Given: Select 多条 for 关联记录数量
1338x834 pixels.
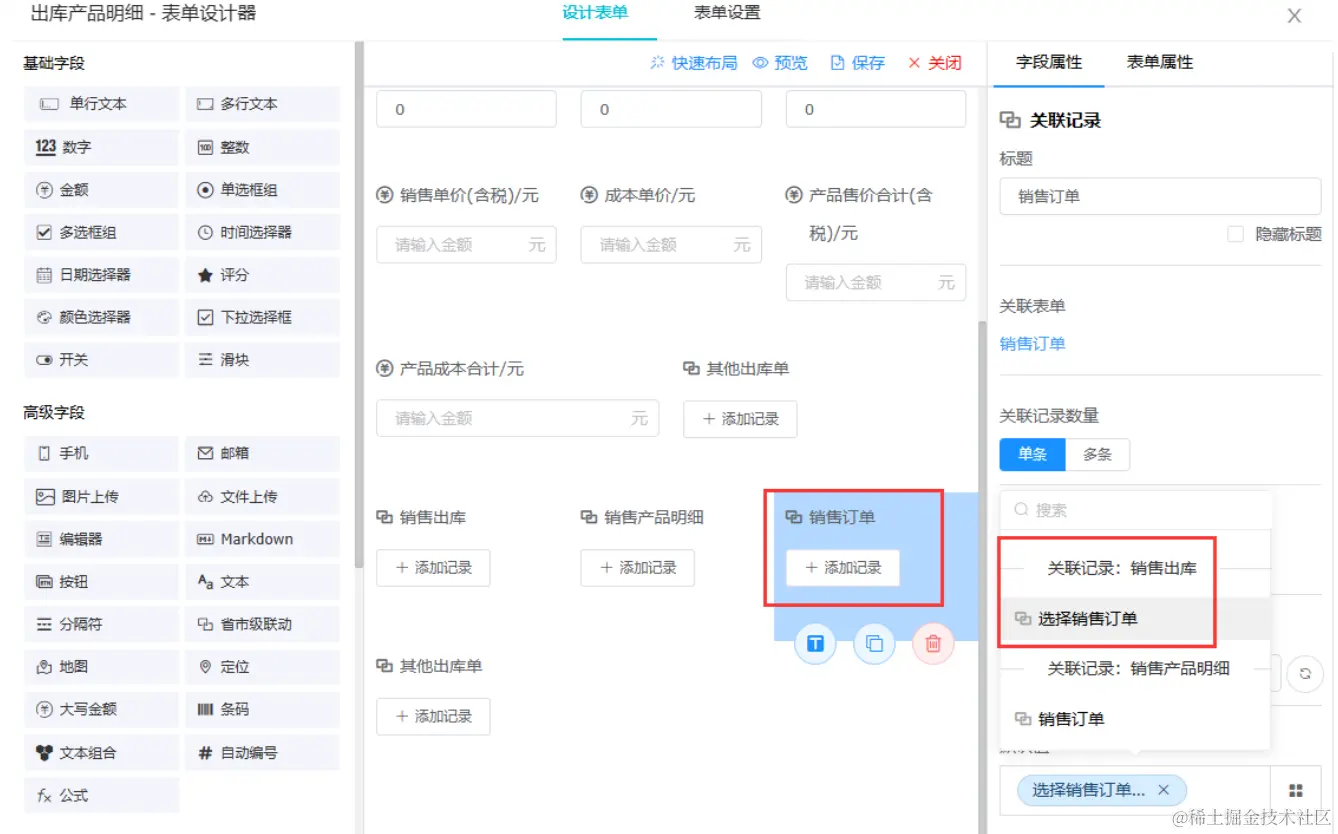Looking at the screenshot, I should 1097,454.
